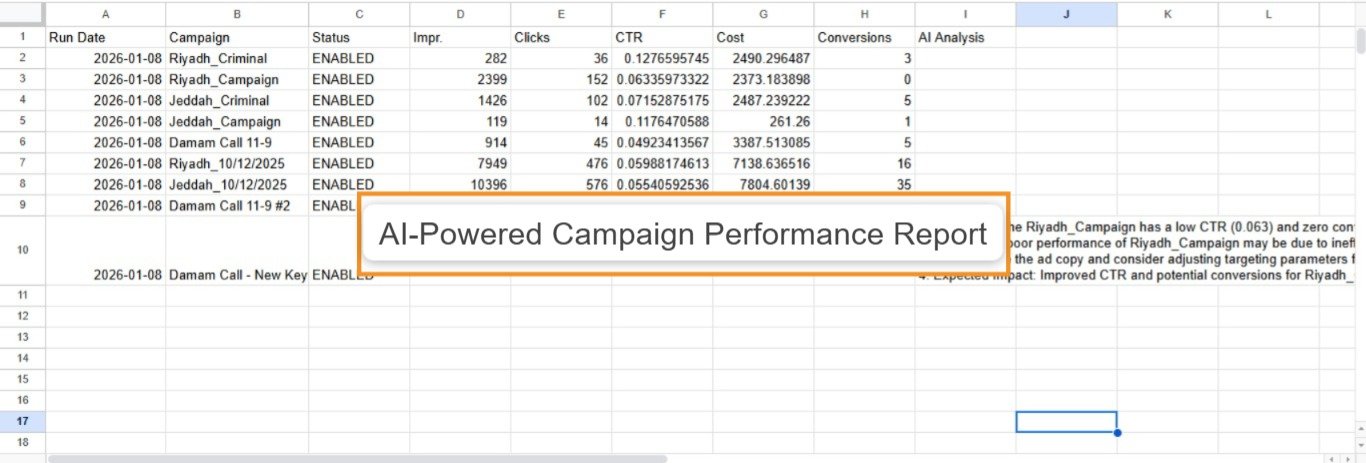
Task: Click the horizontal scroll right arrow
Action: tap(1346, 458)
